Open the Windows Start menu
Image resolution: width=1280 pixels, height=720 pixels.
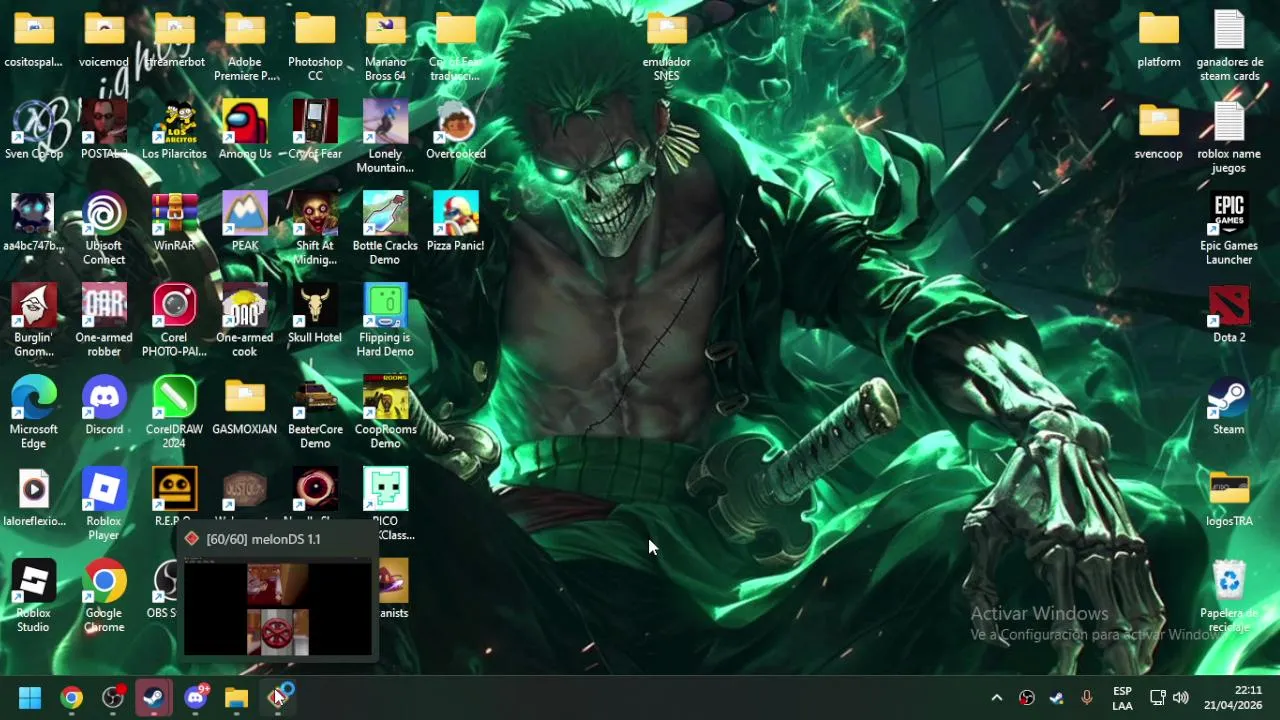tap(30, 698)
